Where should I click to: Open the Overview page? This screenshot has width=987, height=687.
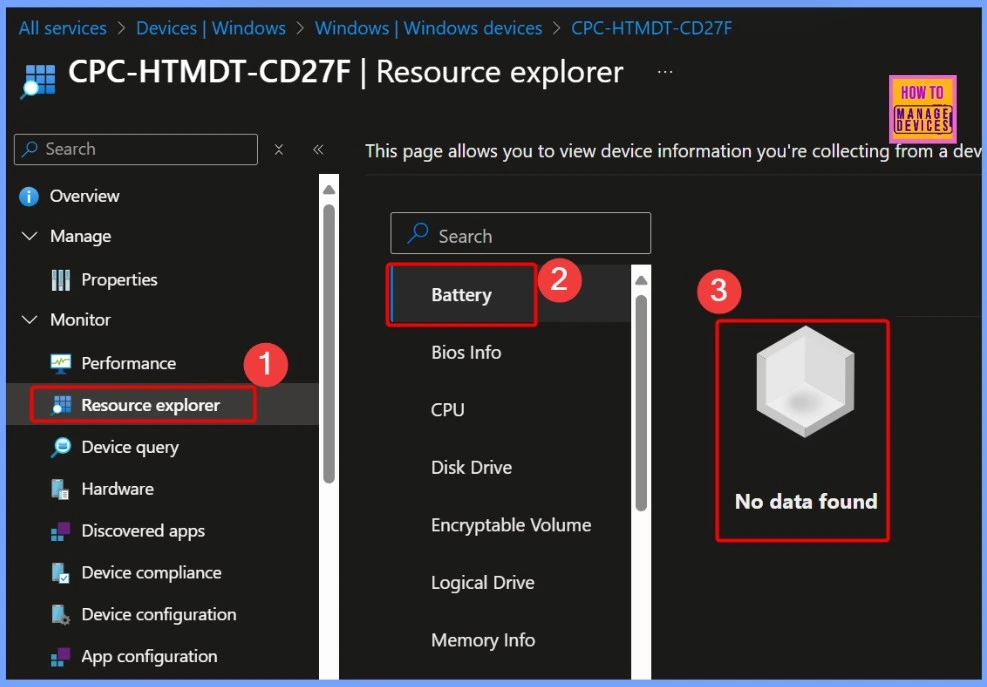pos(84,196)
